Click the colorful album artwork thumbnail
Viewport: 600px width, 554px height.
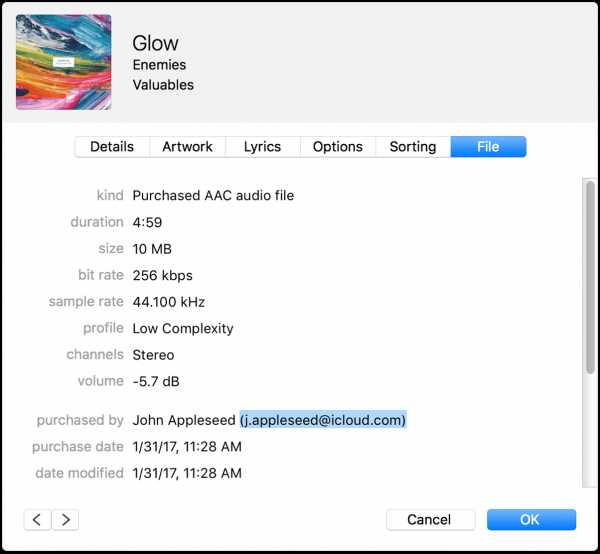click(63, 62)
